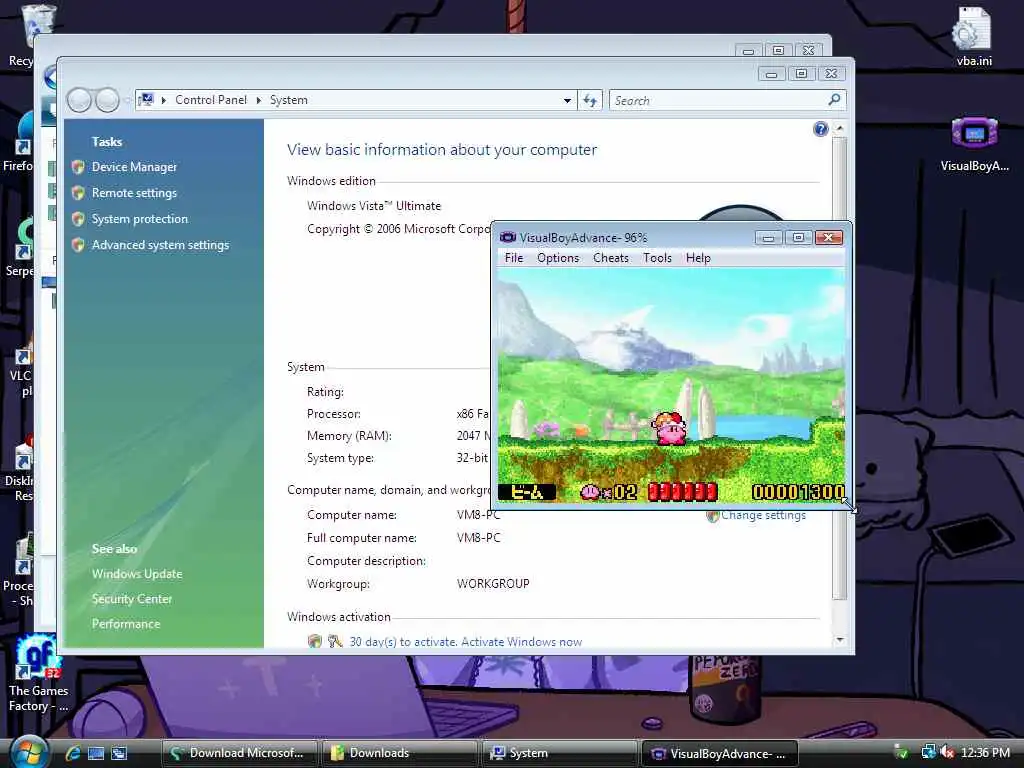Click the System window vertical scrollbar
The height and width of the screenshot is (768, 1024).
(x=840, y=369)
